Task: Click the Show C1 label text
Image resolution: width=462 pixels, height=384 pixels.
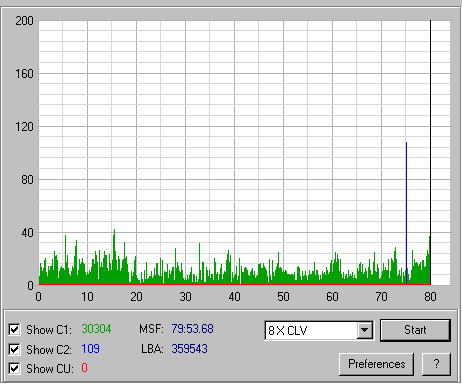Action: coord(49,330)
